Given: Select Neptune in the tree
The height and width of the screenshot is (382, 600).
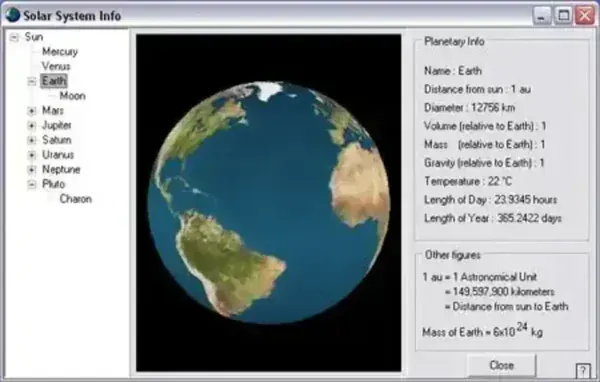Looking at the screenshot, I should pyautogui.click(x=61, y=169).
